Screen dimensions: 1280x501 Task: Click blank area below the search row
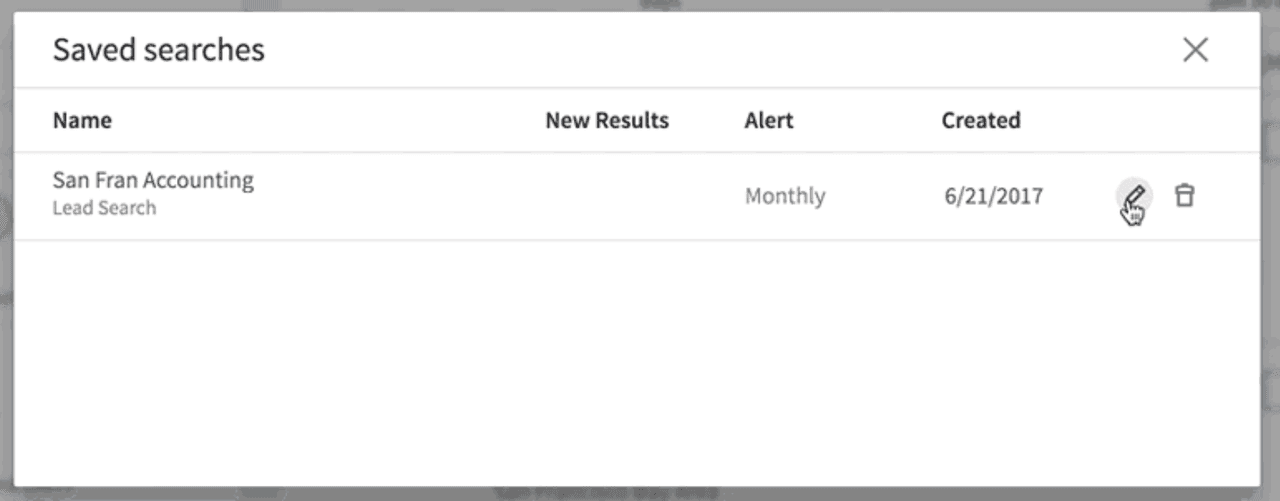(x=636, y=360)
